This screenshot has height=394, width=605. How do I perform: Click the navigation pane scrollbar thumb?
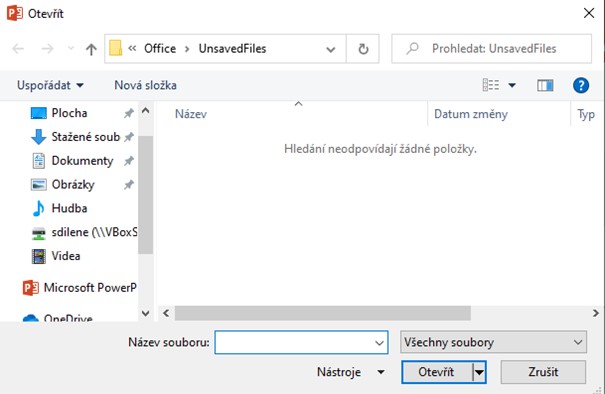click(145, 195)
